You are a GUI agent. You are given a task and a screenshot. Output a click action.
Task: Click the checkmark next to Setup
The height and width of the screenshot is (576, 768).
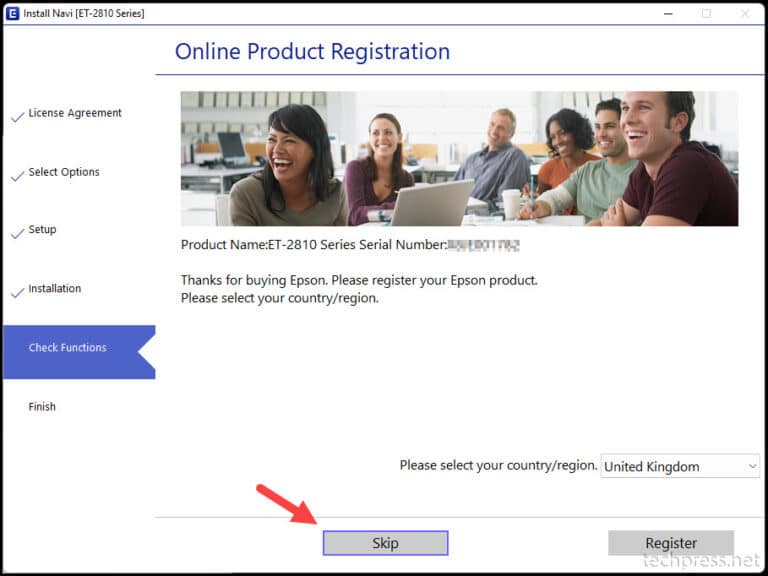(17, 234)
